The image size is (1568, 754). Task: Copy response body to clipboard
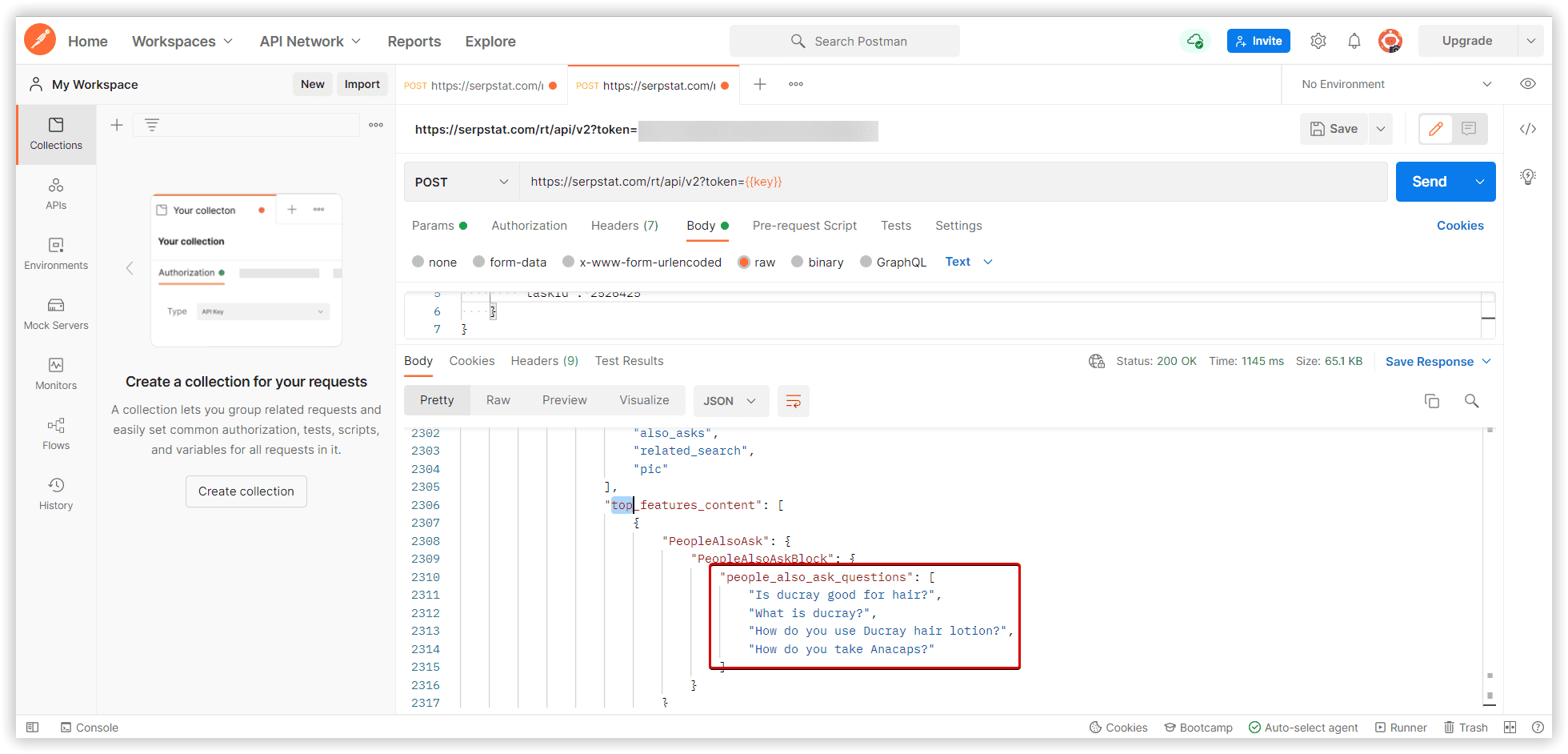pos(1432,401)
